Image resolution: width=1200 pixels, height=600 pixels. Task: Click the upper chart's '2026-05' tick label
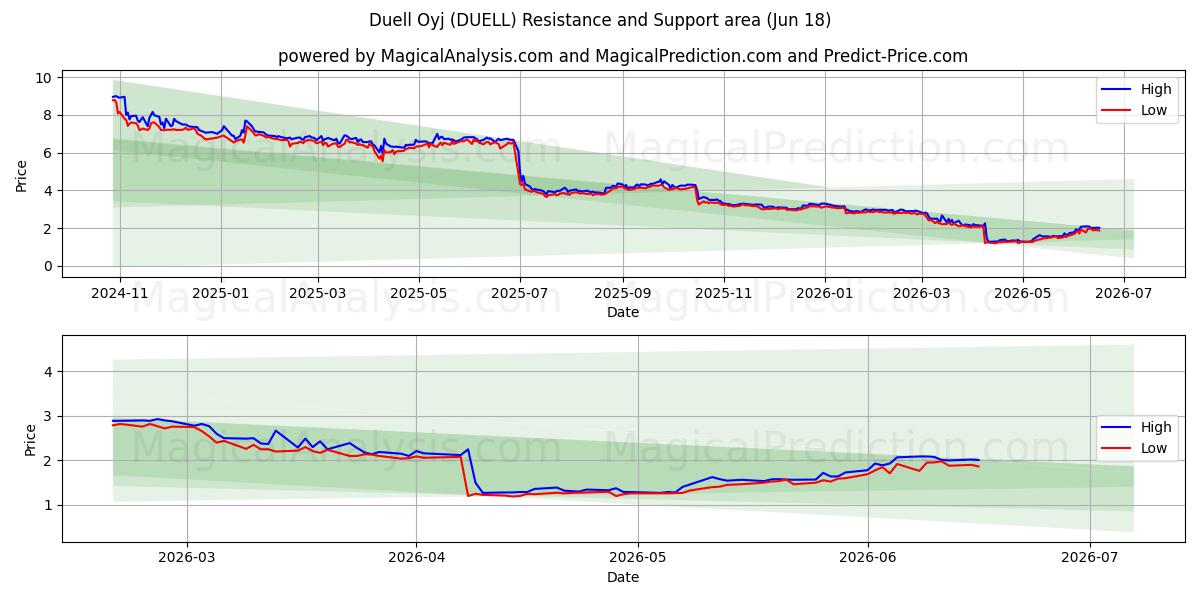pyautogui.click(x=1022, y=293)
